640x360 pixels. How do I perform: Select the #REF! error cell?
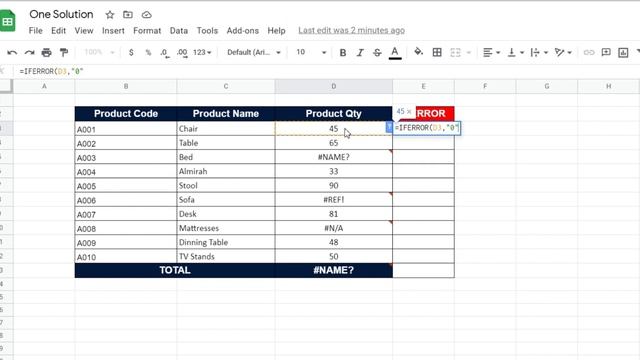click(x=333, y=200)
